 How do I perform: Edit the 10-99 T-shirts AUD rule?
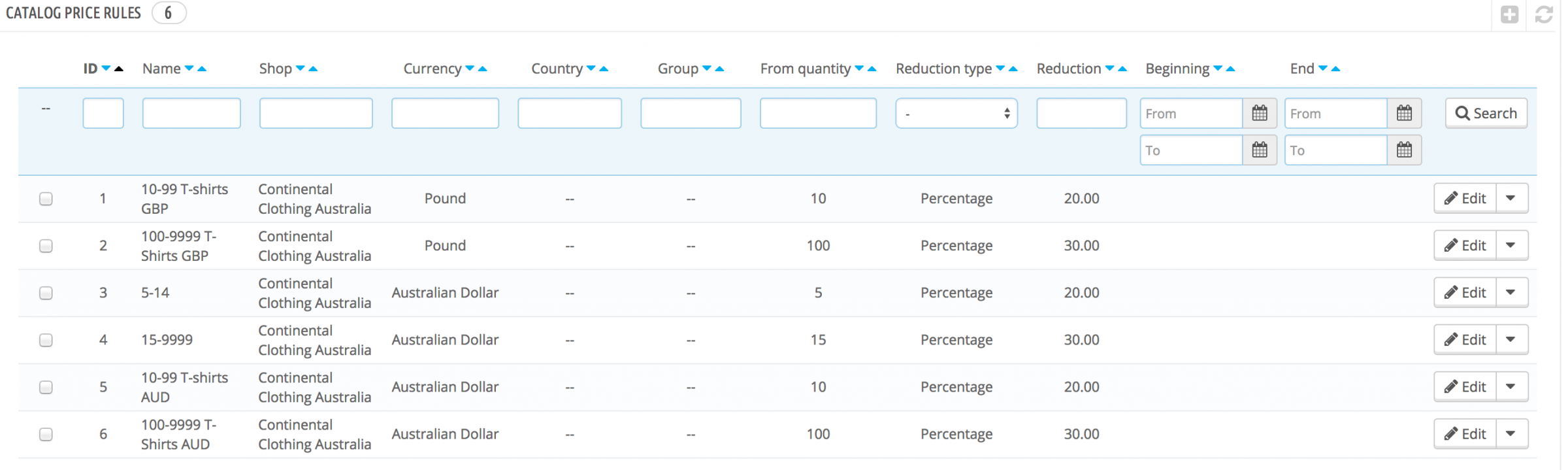[1465, 387]
